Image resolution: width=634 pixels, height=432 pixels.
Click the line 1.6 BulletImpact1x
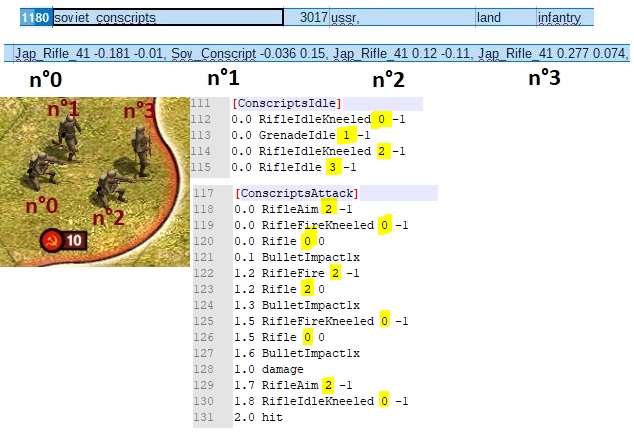point(297,353)
